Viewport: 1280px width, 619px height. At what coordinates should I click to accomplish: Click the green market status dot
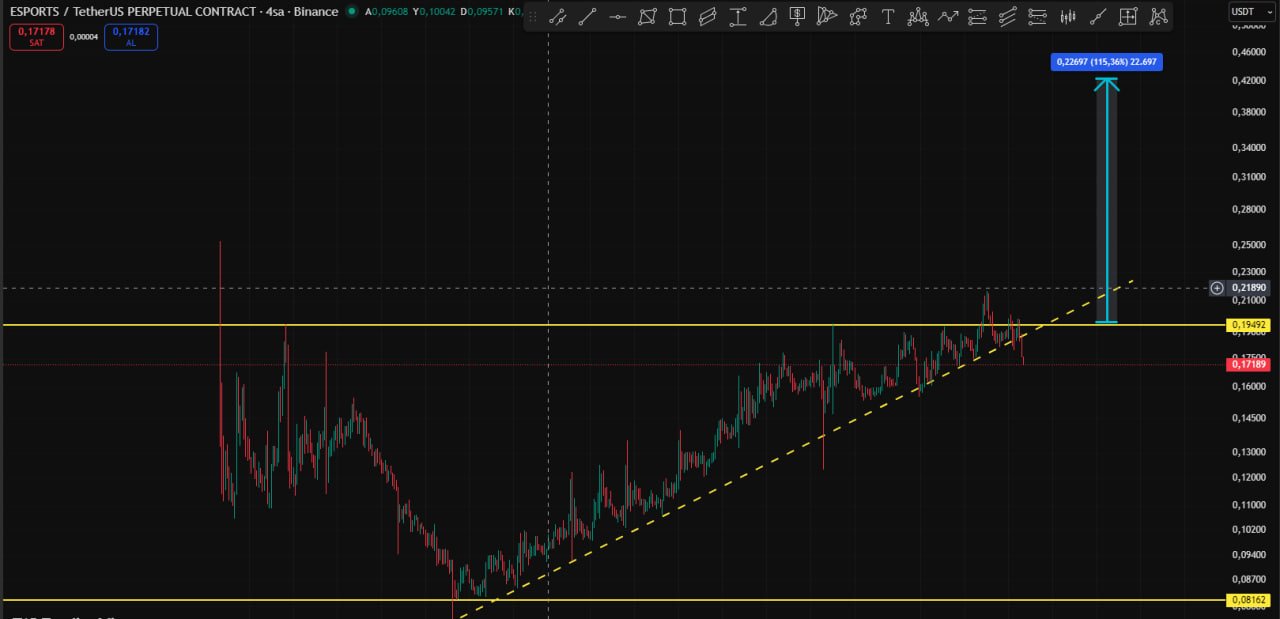coord(350,12)
